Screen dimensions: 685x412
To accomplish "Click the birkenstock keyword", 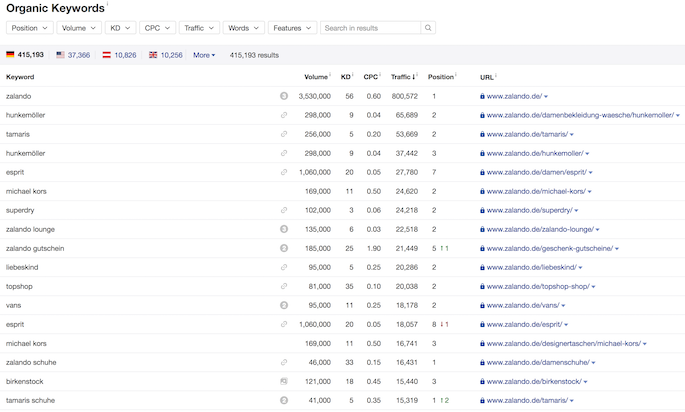I will click(x=24, y=381).
